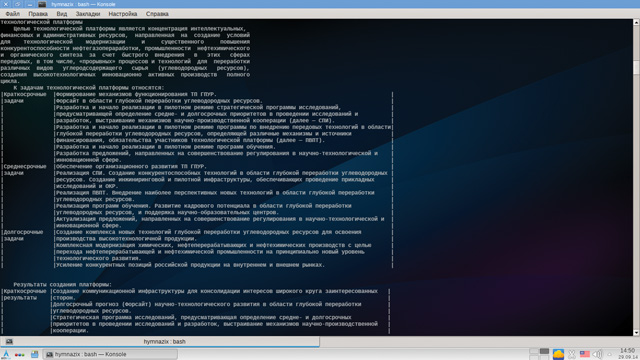Click the minimize button in Konsole title bar
Screen dimensions: 640x360
coord(30,4)
